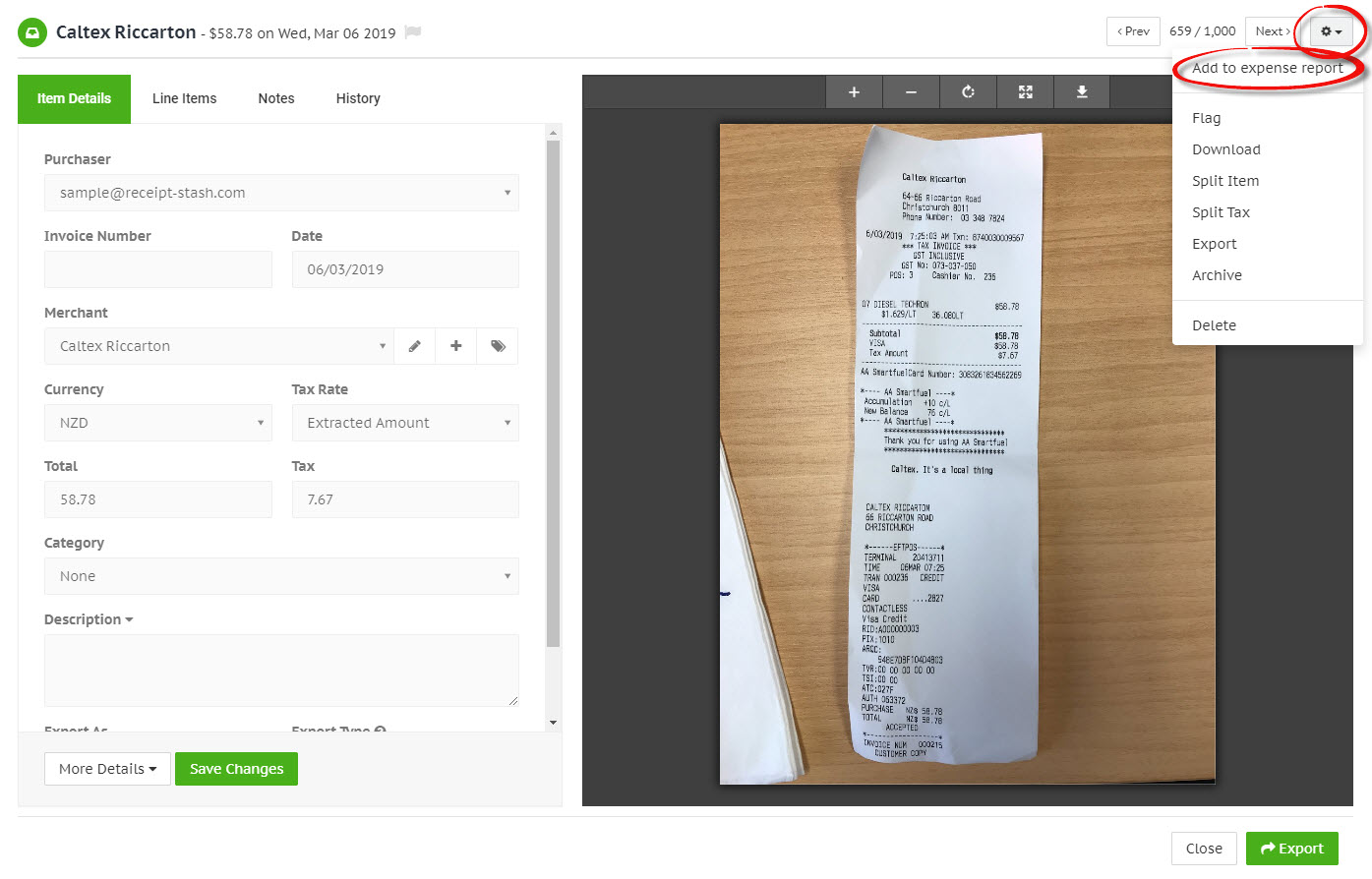Edit the Caltex Riccarton merchant

tap(414, 346)
